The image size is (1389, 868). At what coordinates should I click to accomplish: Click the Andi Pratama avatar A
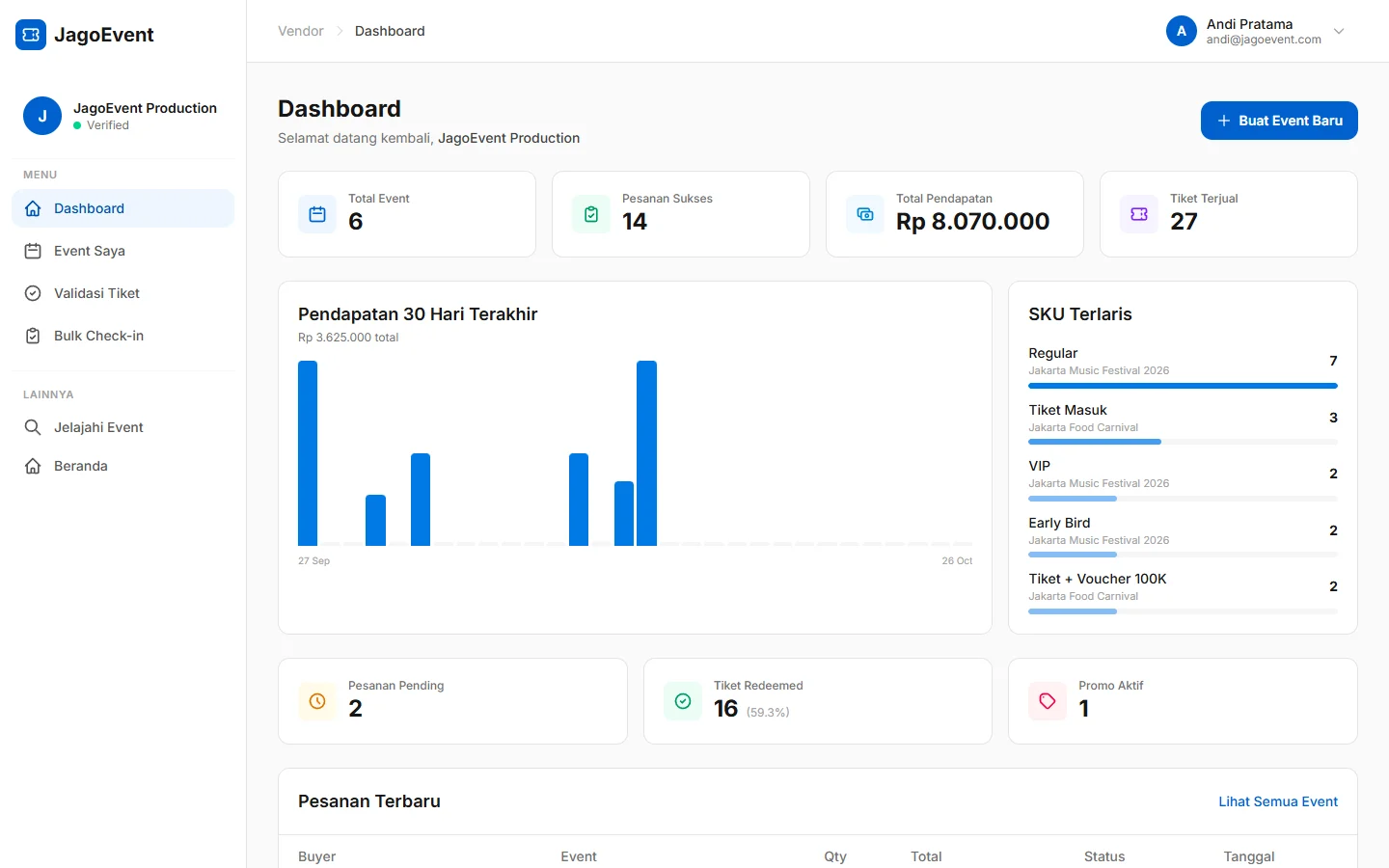tap(1182, 31)
